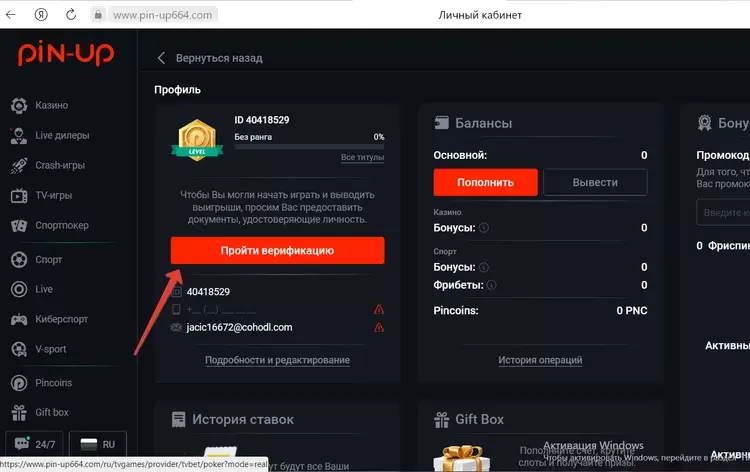Click the promo code input field

point(723,212)
